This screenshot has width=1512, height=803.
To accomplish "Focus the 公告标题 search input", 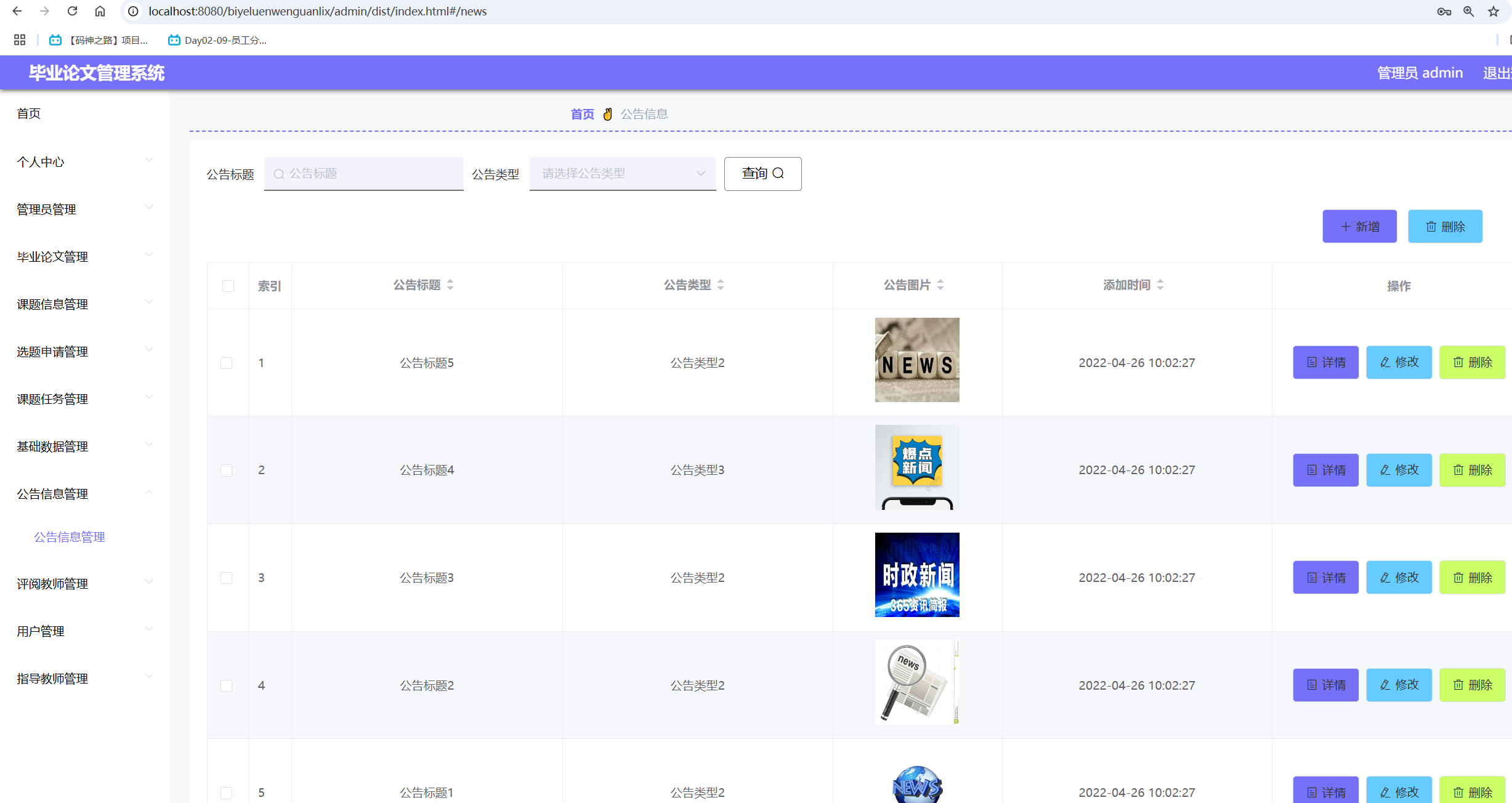I will point(363,174).
